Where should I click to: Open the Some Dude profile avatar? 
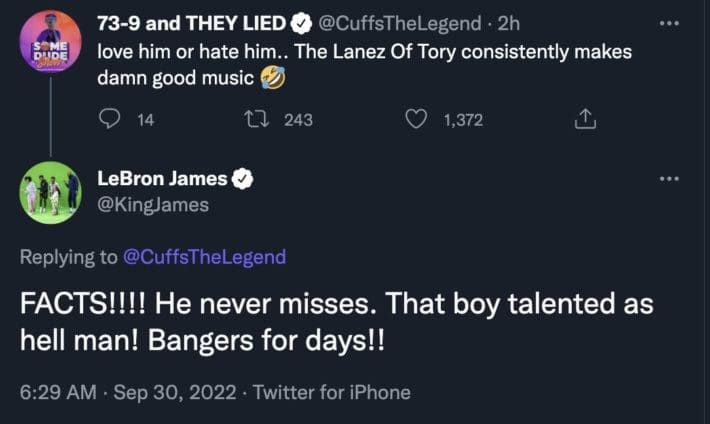tap(50, 41)
